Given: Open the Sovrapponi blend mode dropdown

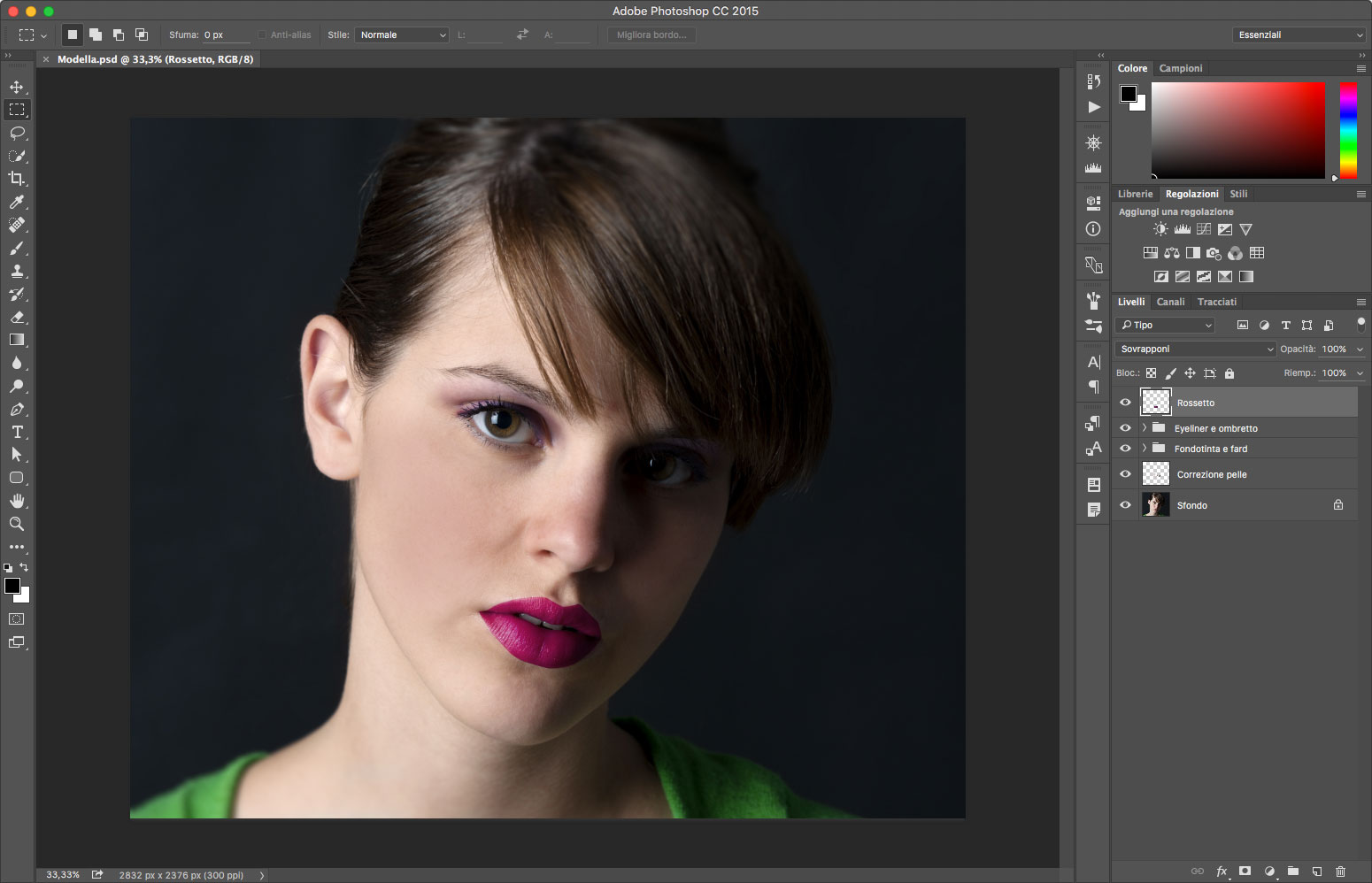Looking at the screenshot, I should [1195, 349].
